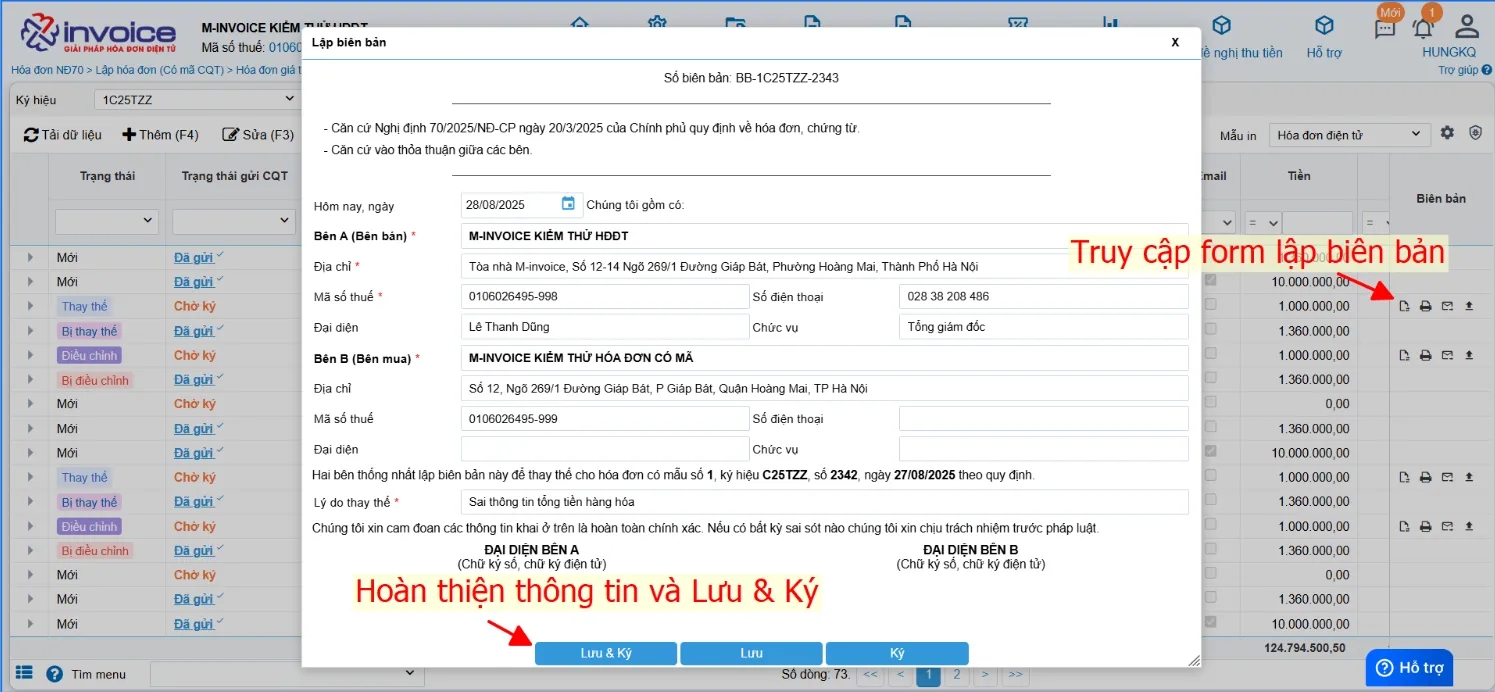1495x692 pixels.
Task: Click M-invoice logo
Action: pos(98,34)
